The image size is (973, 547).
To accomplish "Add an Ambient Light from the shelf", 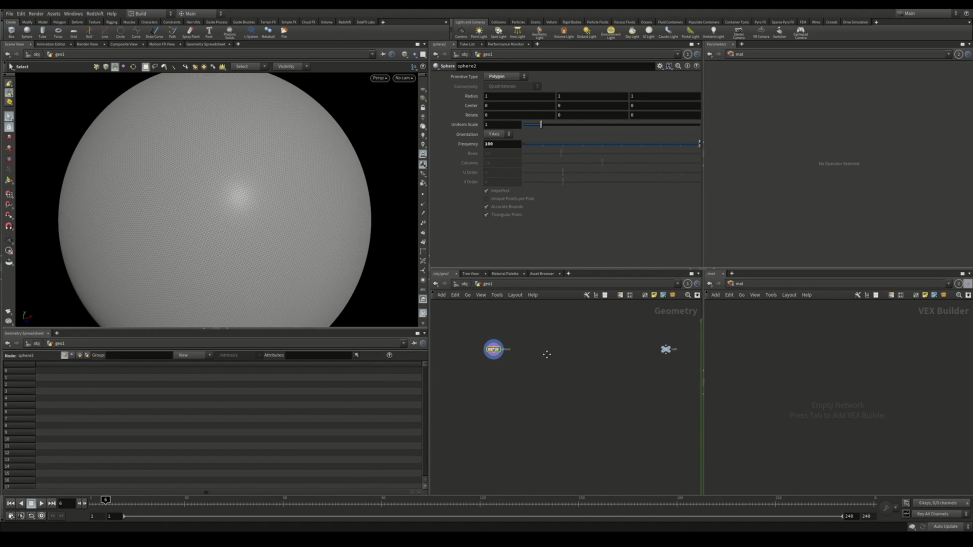I will tap(714, 32).
